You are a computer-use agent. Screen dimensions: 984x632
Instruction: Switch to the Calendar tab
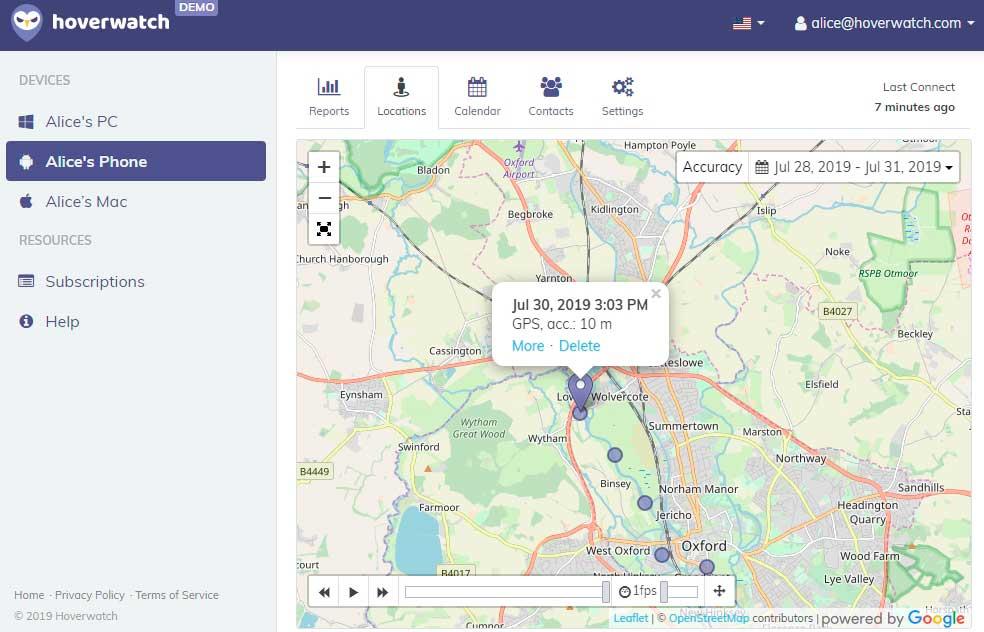click(x=478, y=97)
